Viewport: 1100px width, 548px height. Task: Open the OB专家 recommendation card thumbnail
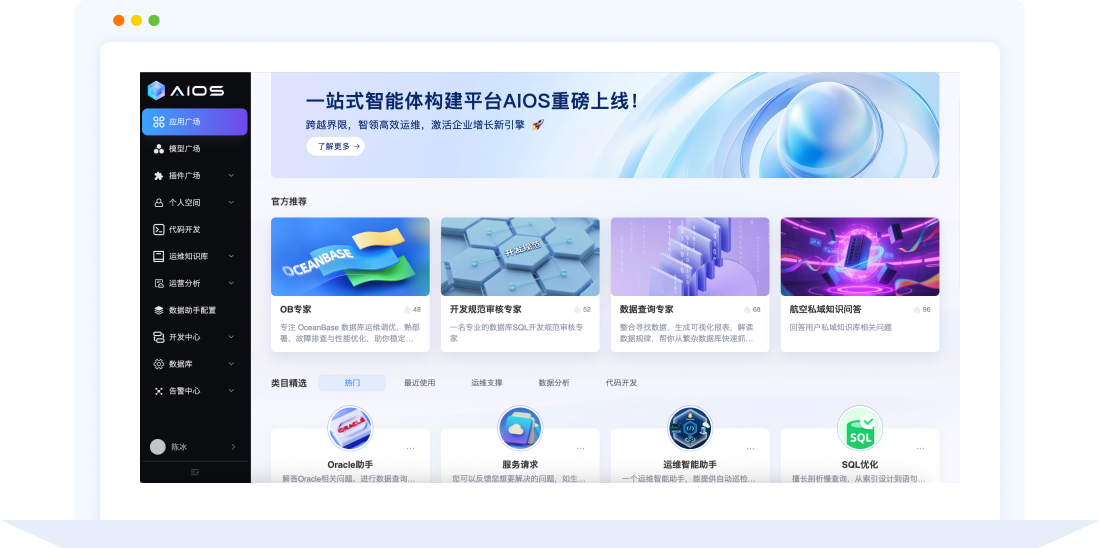(350, 257)
